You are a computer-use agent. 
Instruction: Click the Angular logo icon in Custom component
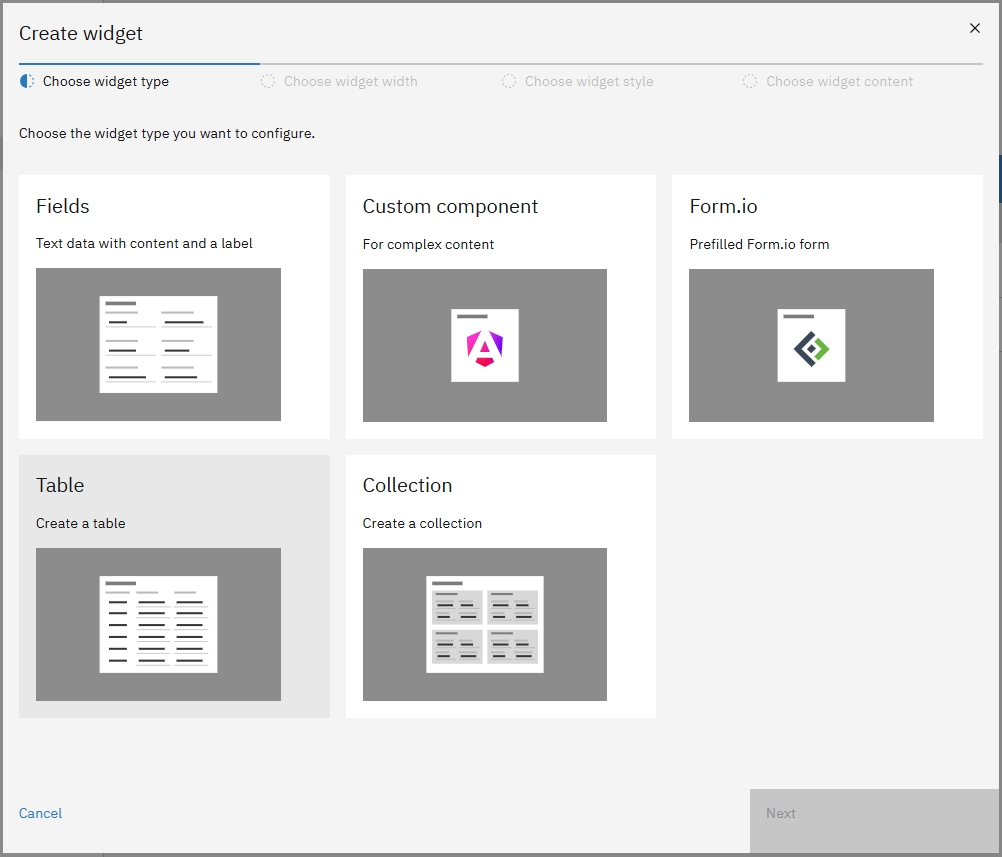(485, 346)
